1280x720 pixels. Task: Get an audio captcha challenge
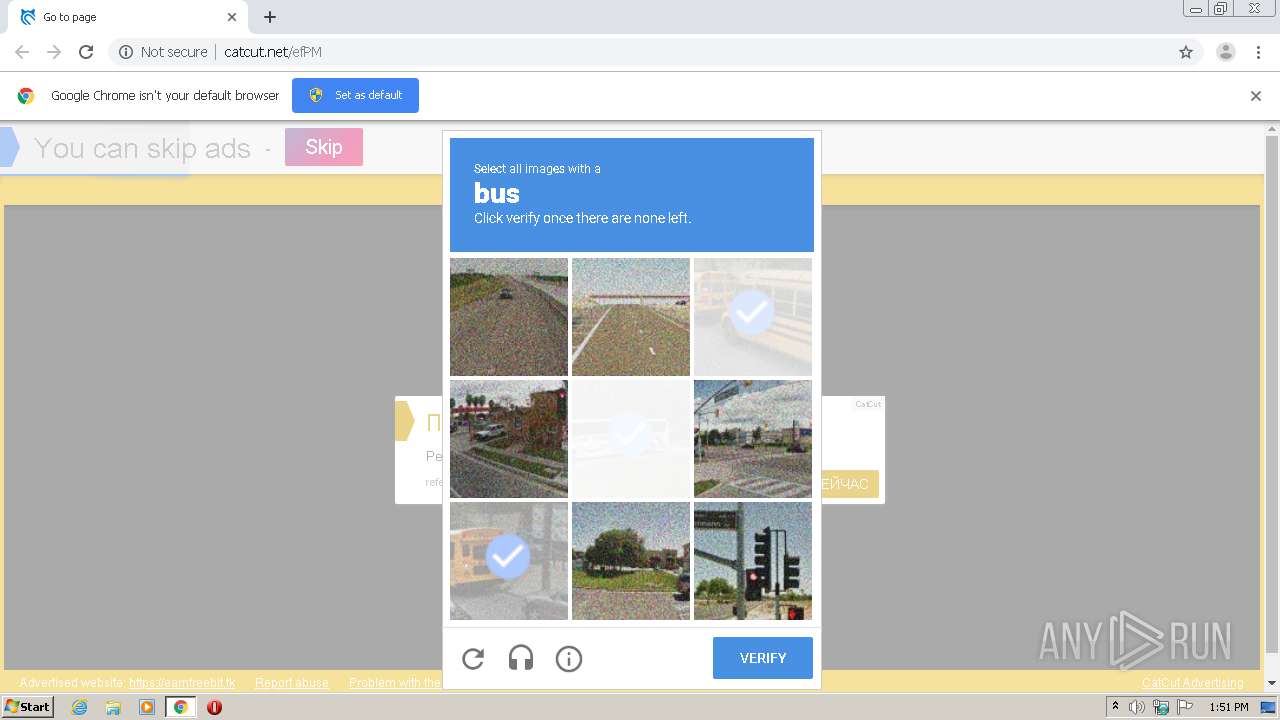tap(521, 658)
